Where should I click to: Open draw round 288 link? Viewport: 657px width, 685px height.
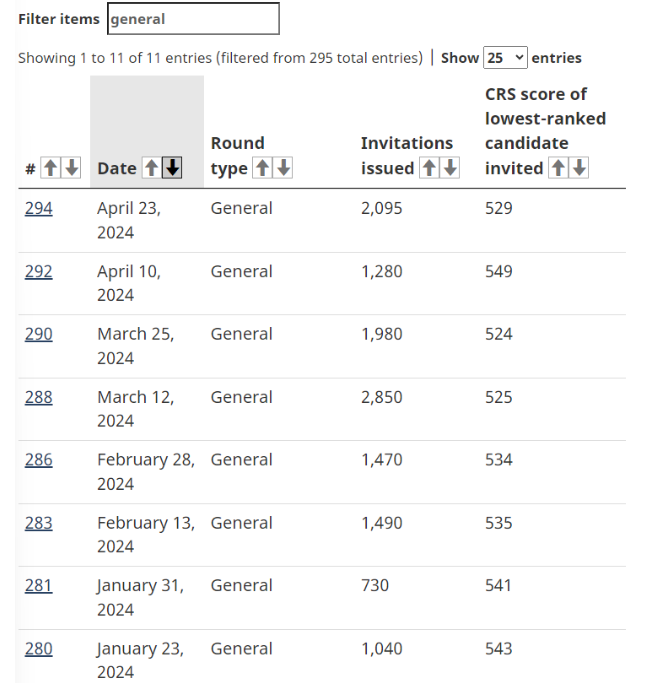click(x=39, y=397)
